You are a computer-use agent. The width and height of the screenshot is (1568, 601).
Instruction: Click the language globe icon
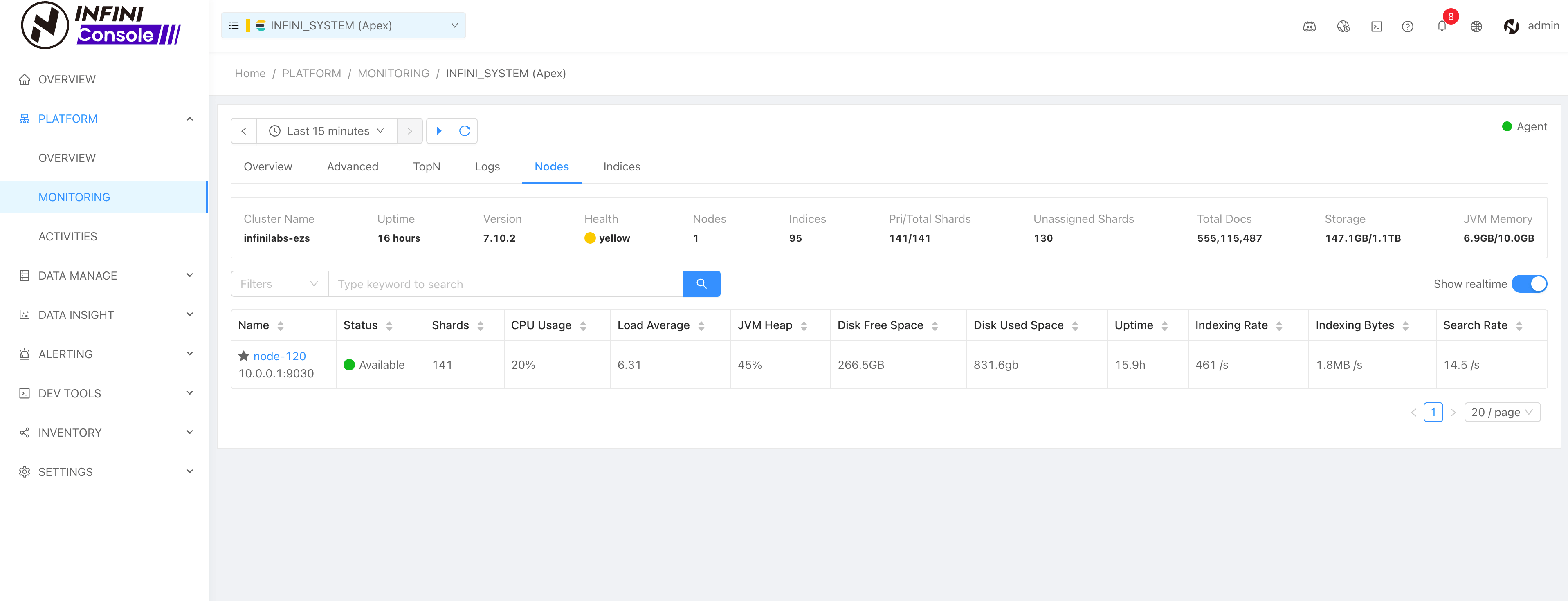(1476, 26)
